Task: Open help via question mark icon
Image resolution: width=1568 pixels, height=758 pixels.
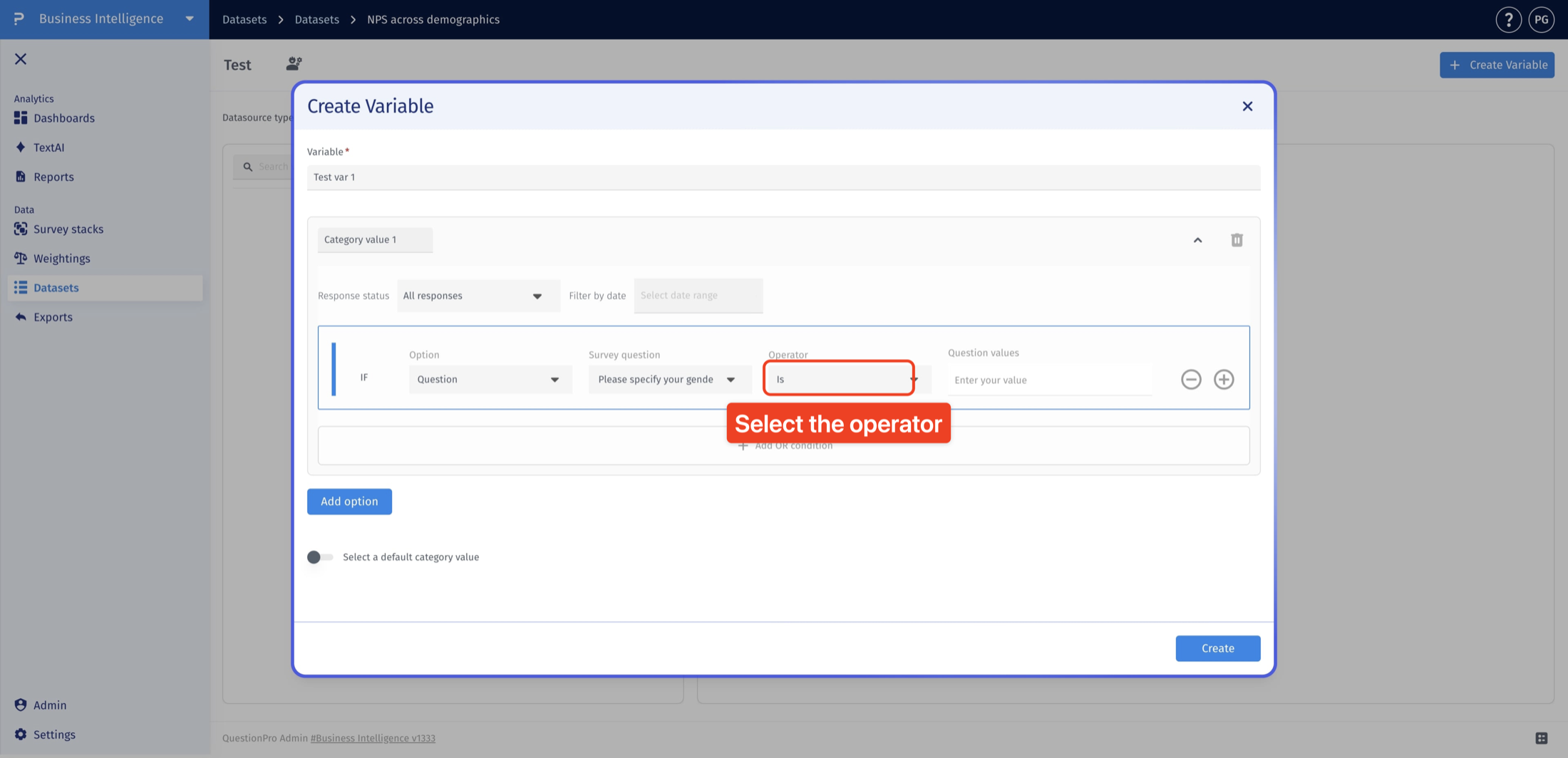Action: 1508,20
